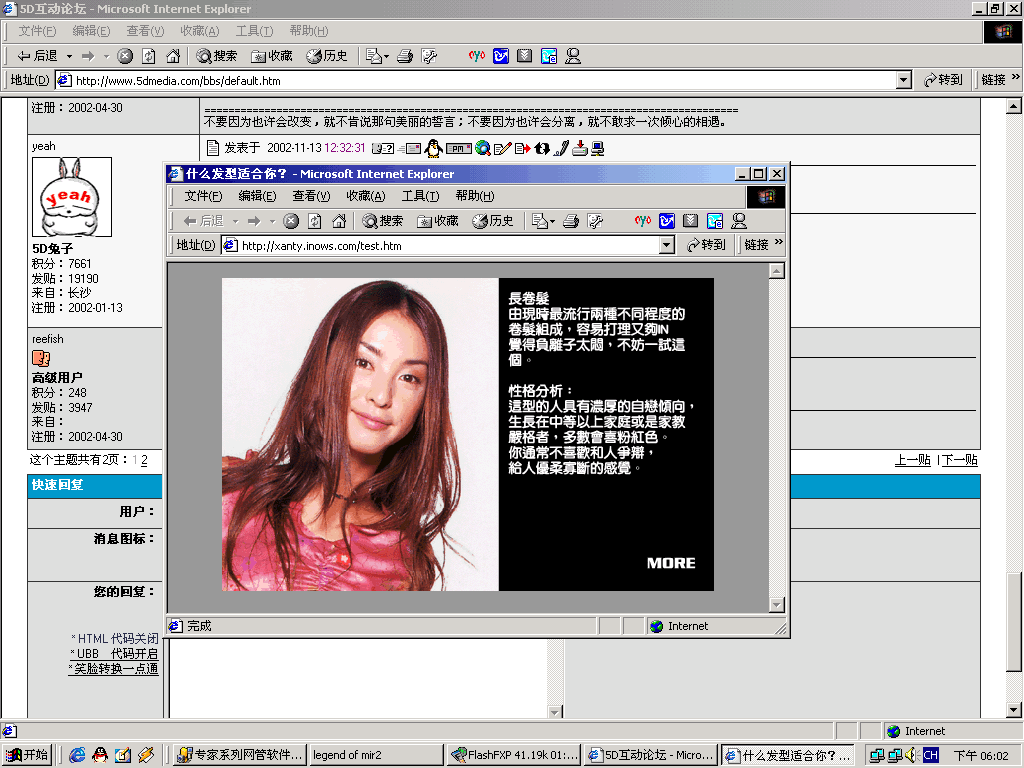Click the MORE link on the hairstyle result
The height and width of the screenshot is (768, 1024).
671,563
